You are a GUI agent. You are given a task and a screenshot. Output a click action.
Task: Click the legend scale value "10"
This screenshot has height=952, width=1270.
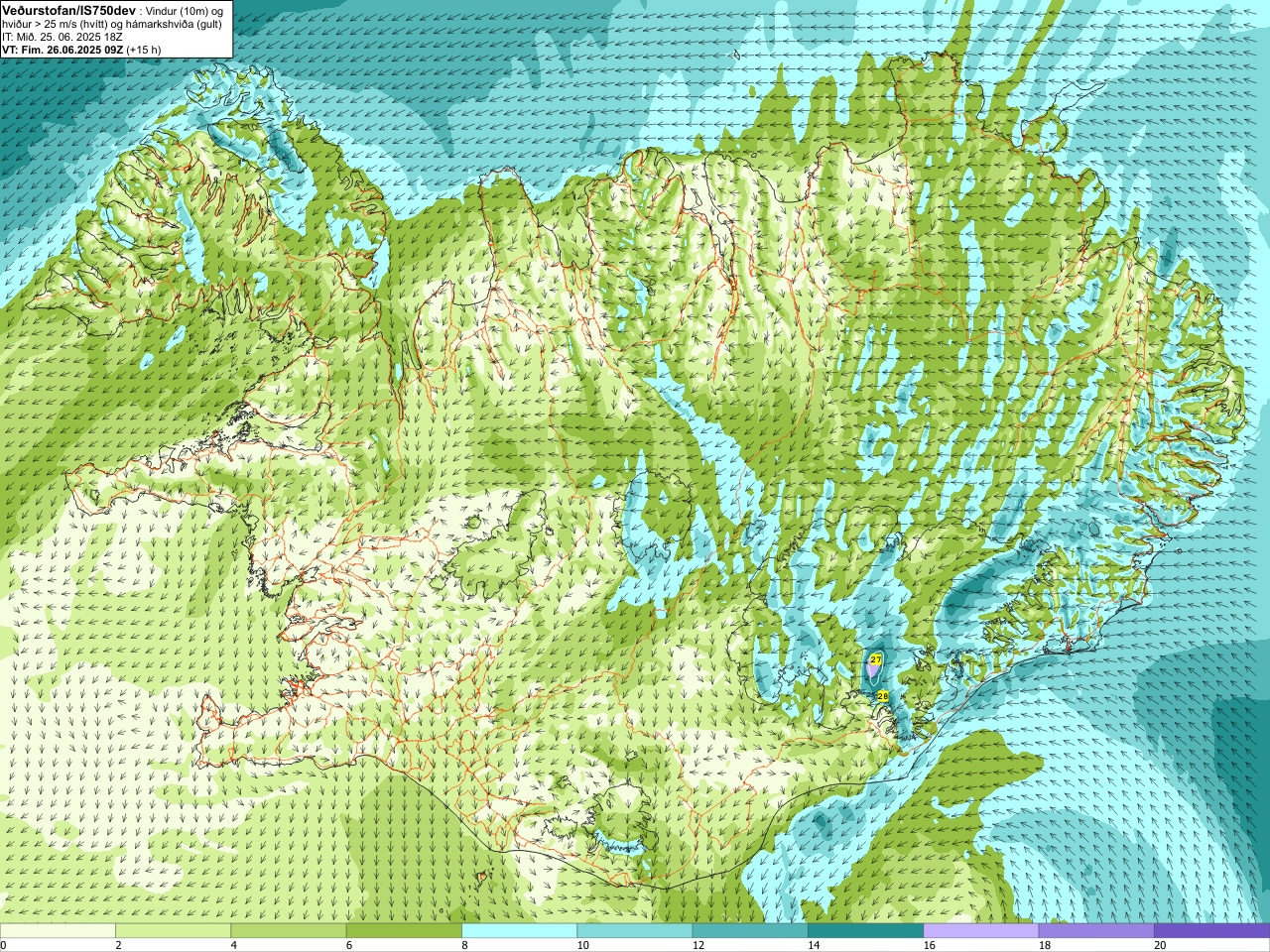click(582, 945)
